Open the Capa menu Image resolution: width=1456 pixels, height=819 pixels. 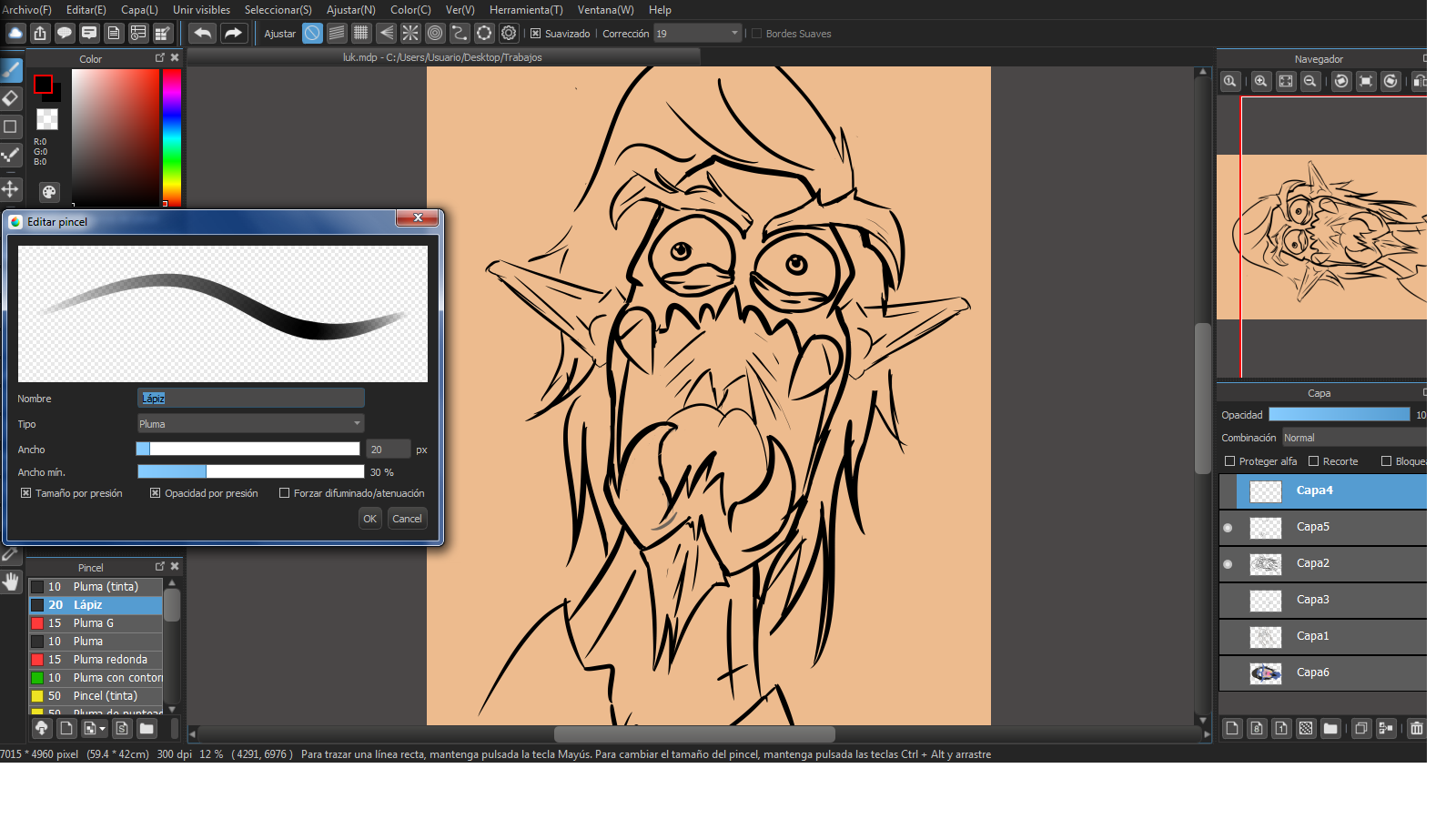click(x=139, y=10)
